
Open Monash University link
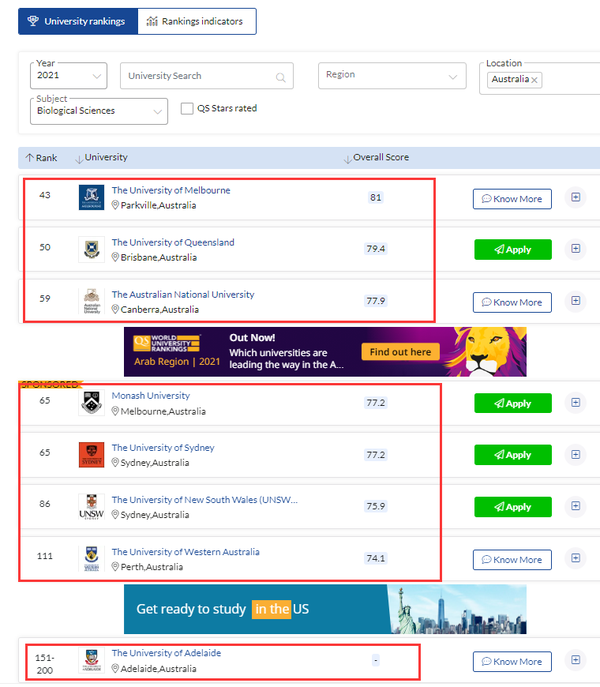pyautogui.click(x=151, y=396)
